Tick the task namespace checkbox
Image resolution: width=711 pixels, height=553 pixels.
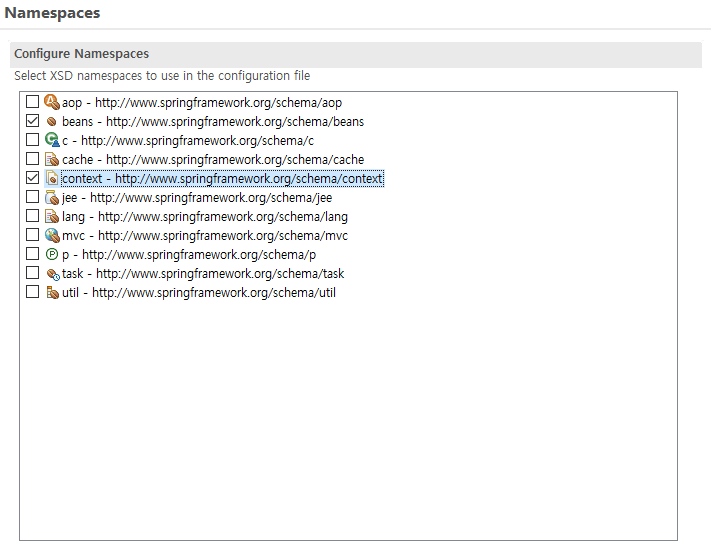32,273
